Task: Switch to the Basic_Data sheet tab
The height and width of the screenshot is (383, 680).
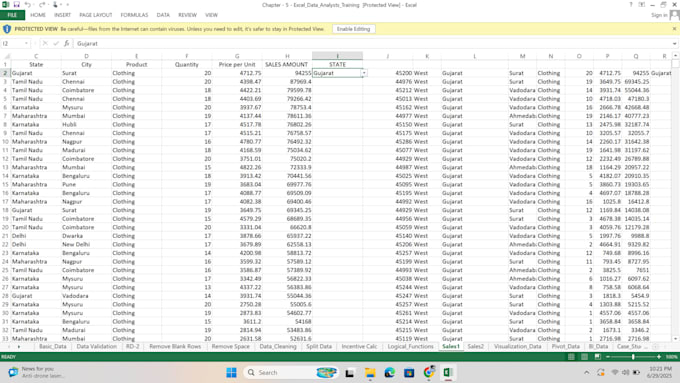Action: (53, 347)
